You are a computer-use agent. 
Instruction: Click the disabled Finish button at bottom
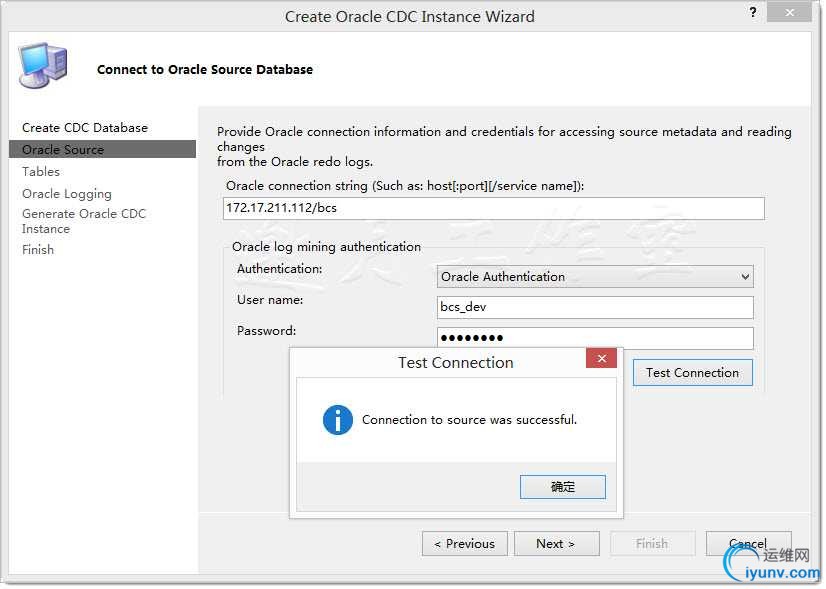[652, 544]
